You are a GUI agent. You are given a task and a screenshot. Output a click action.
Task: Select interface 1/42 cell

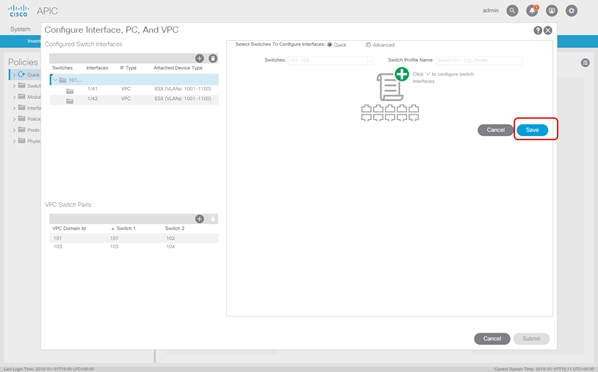click(x=92, y=98)
